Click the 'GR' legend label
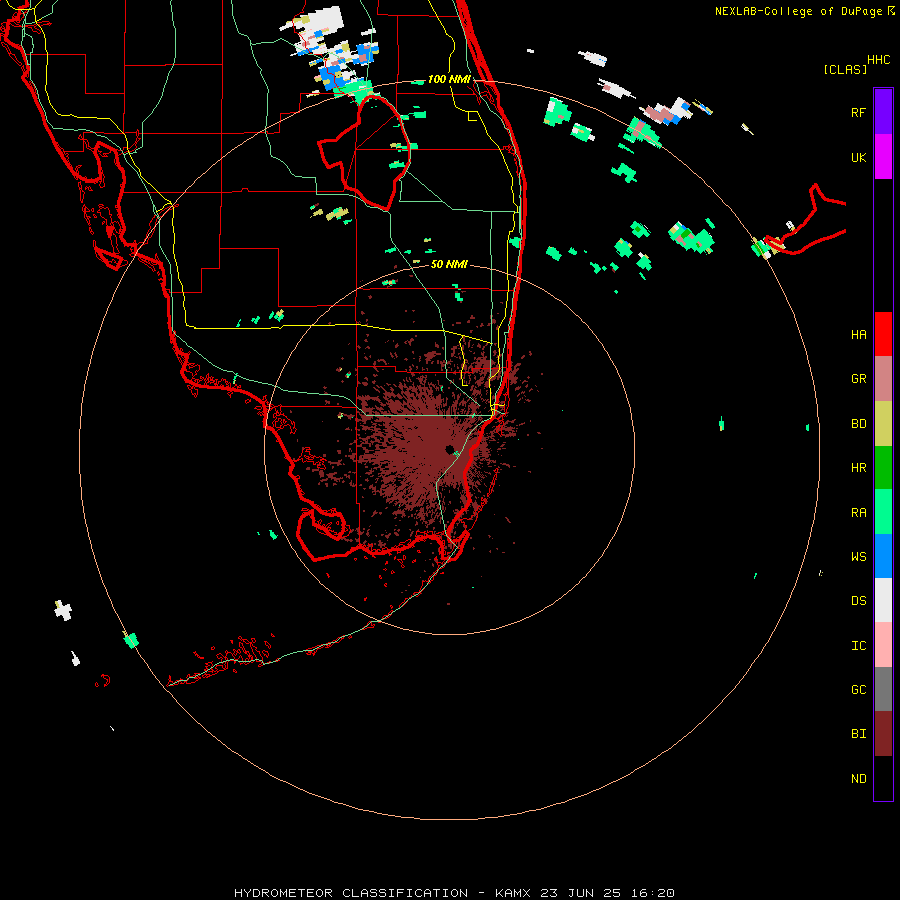 [858, 379]
